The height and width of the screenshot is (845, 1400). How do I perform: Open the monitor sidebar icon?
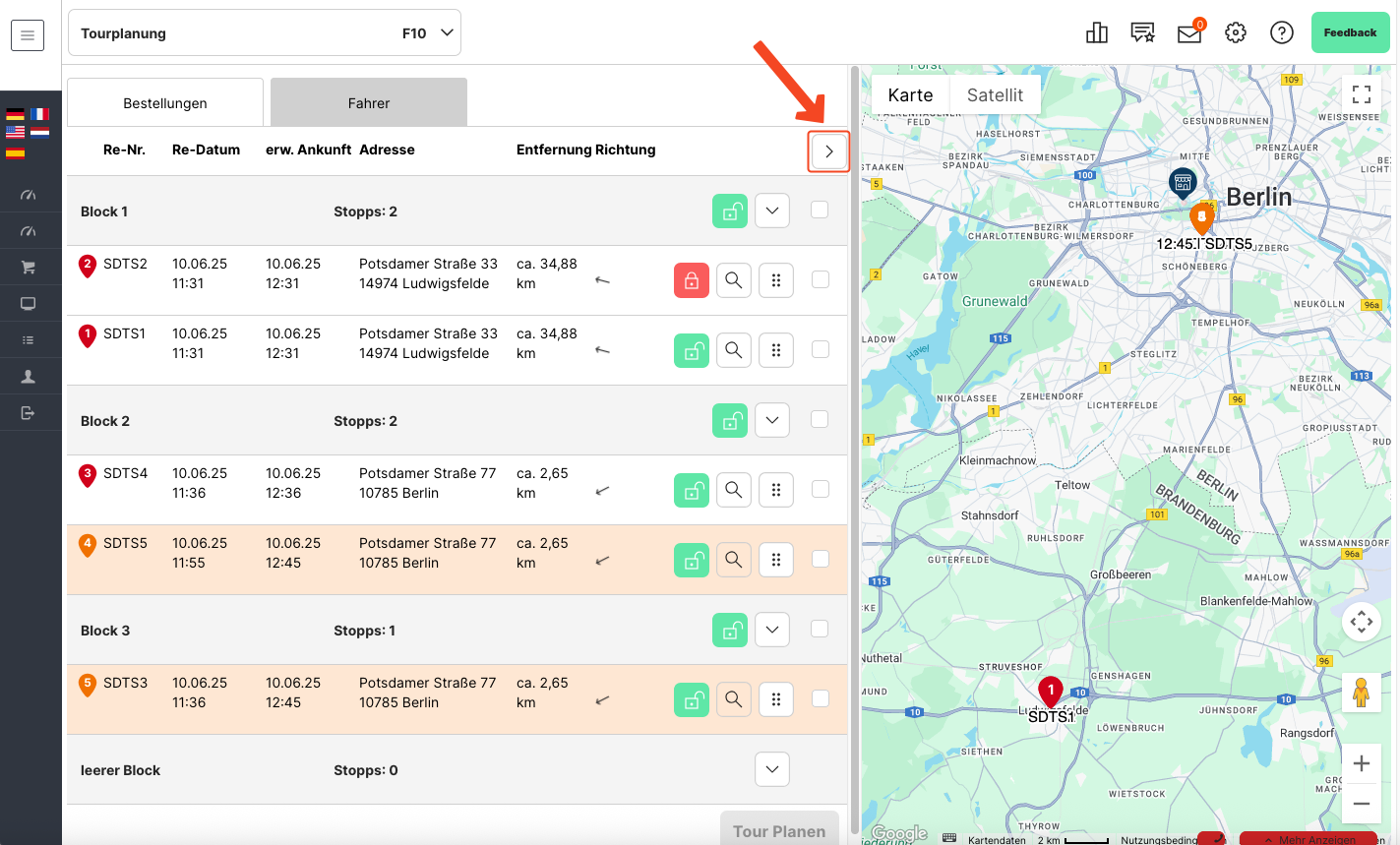click(28, 304)
